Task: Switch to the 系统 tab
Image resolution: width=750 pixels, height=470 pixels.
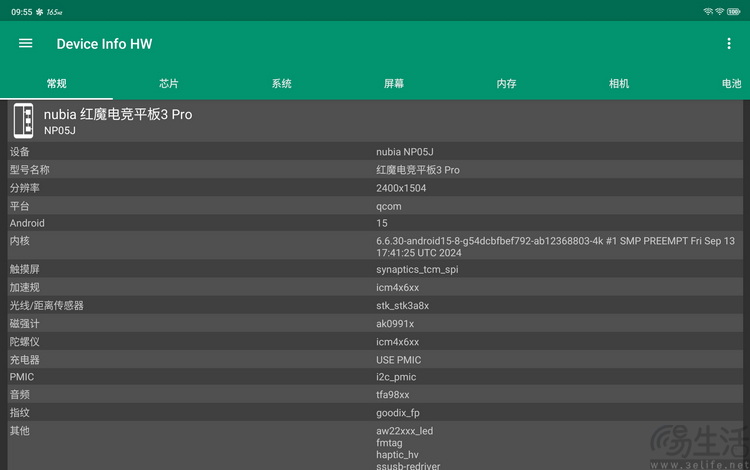Action: pyautogui.click(x=282, y=84)
